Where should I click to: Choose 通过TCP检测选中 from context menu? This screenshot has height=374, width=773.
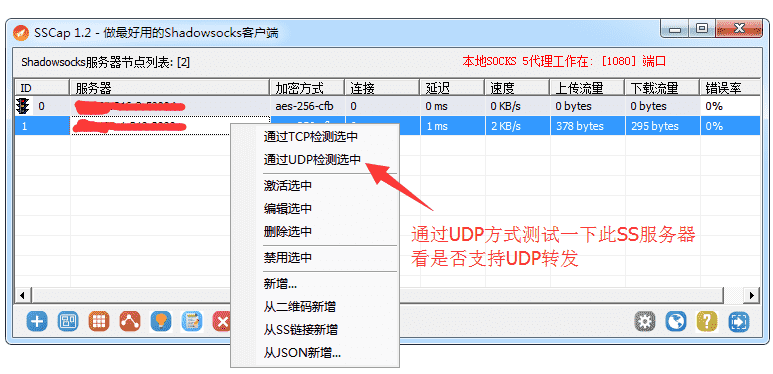(311, 137)
